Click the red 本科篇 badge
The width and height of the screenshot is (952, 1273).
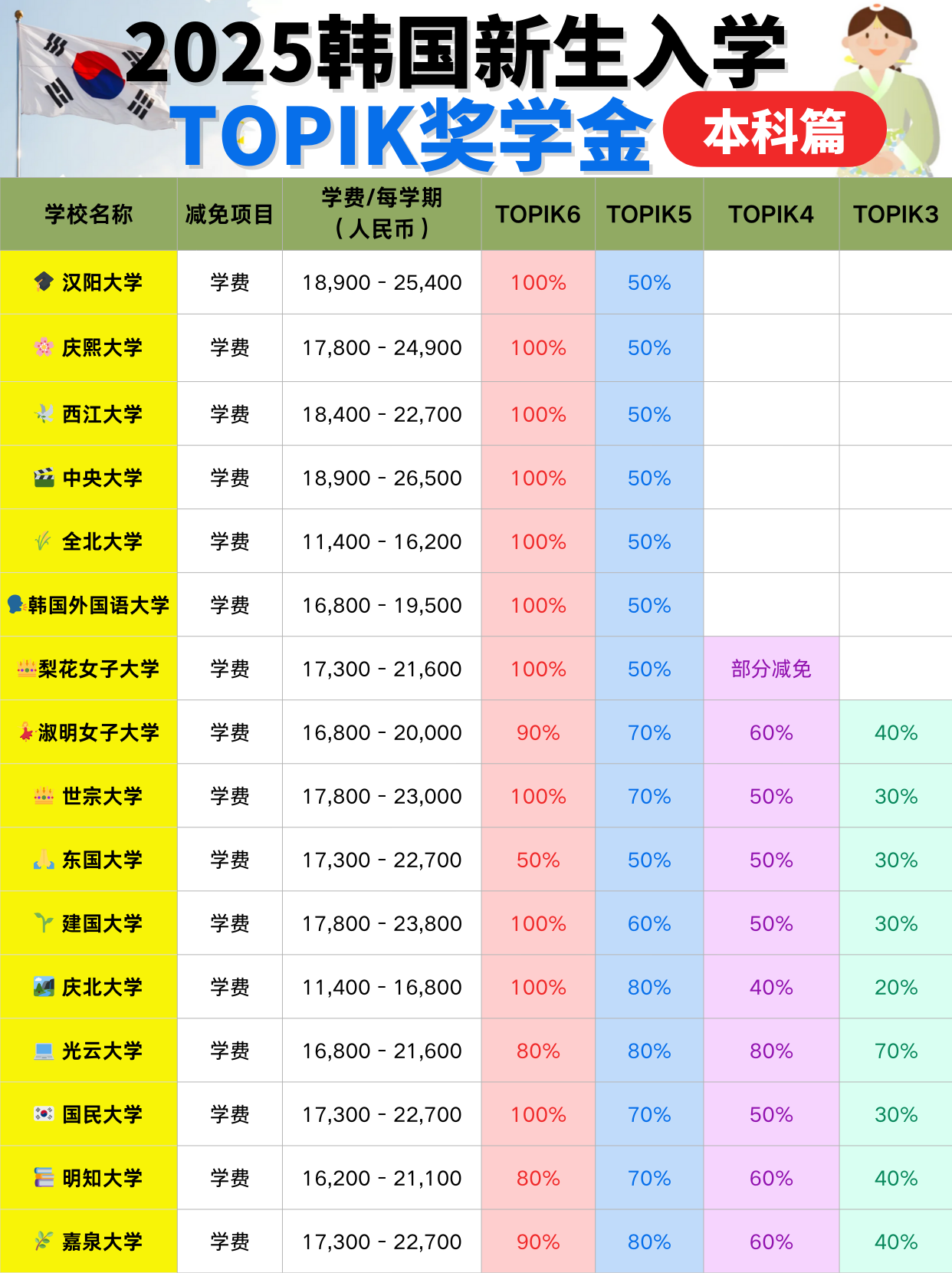[x=774, y=130]
